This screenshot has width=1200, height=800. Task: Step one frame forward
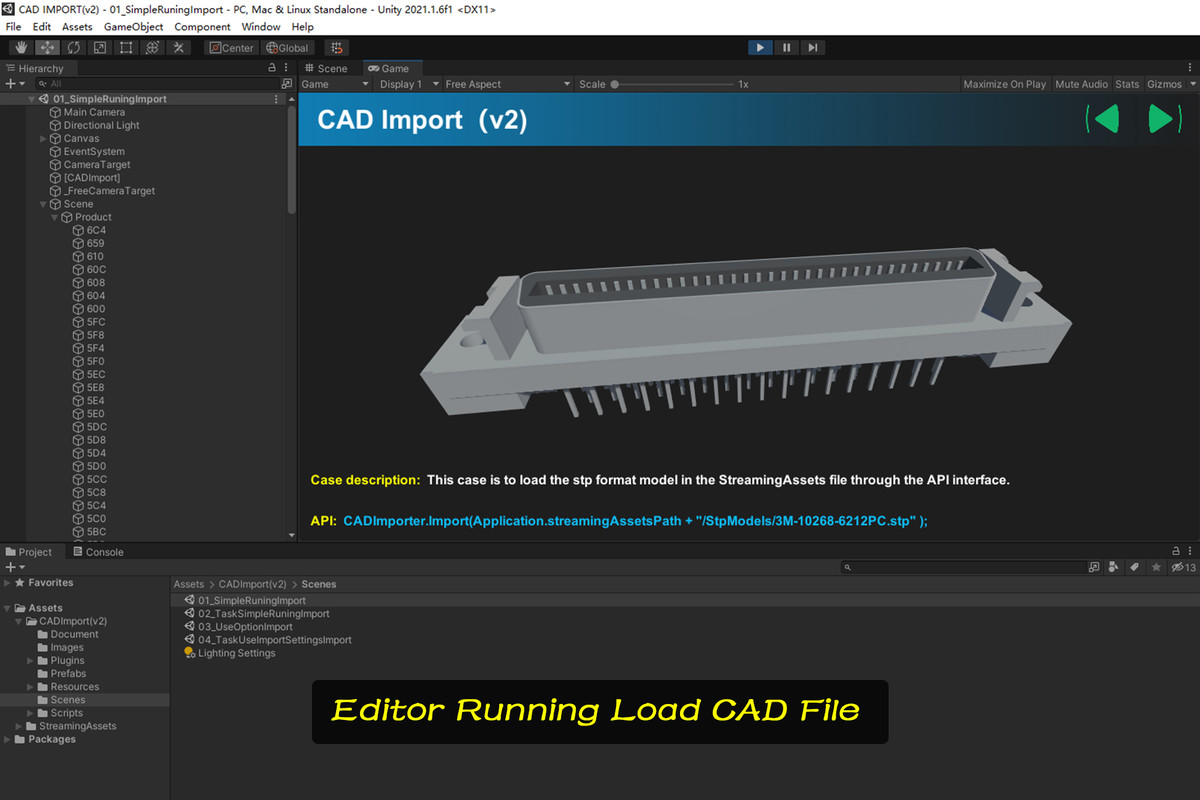pyautogui.click(x=813, y=47)
